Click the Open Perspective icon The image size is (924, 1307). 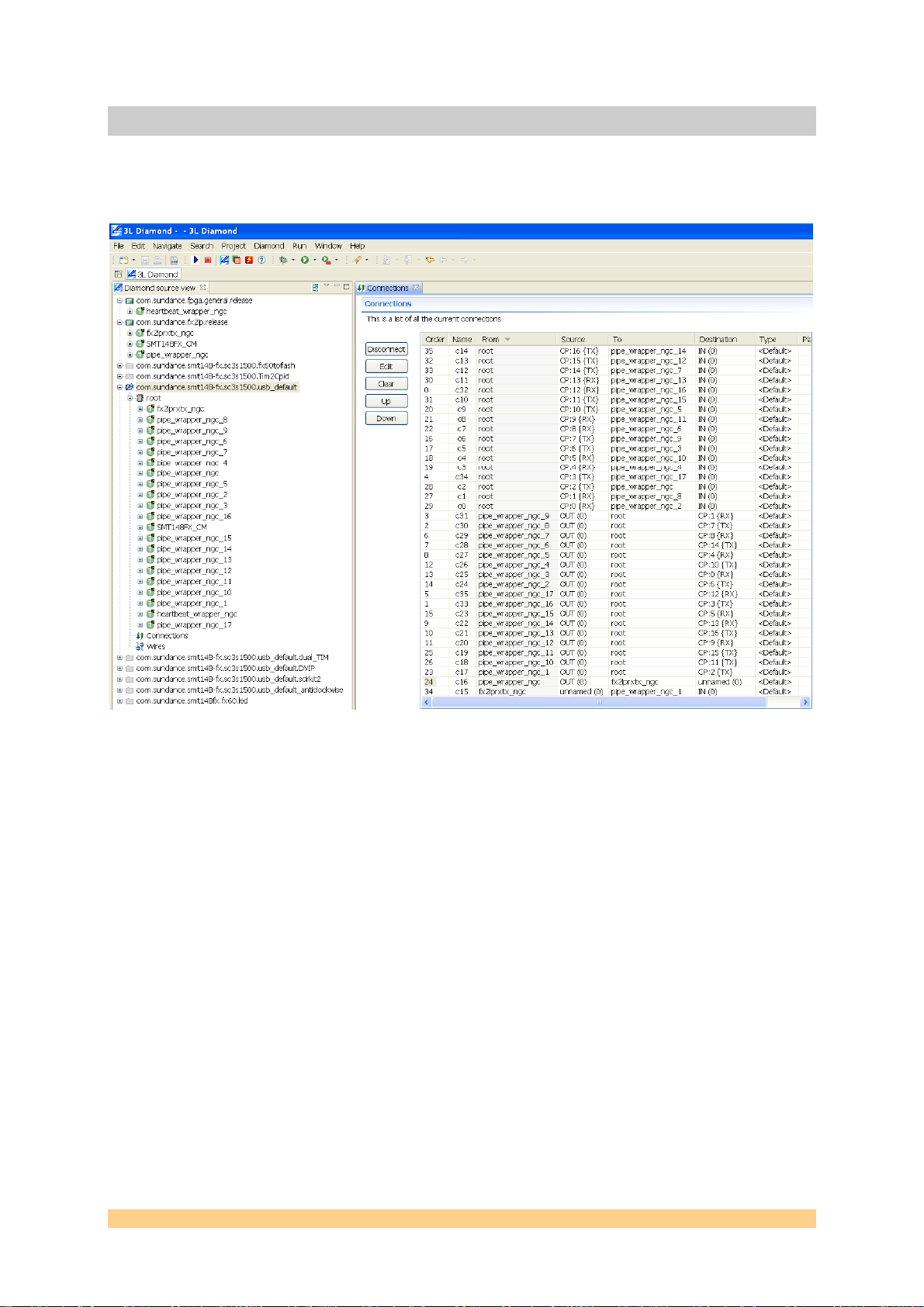coord(118,274)
